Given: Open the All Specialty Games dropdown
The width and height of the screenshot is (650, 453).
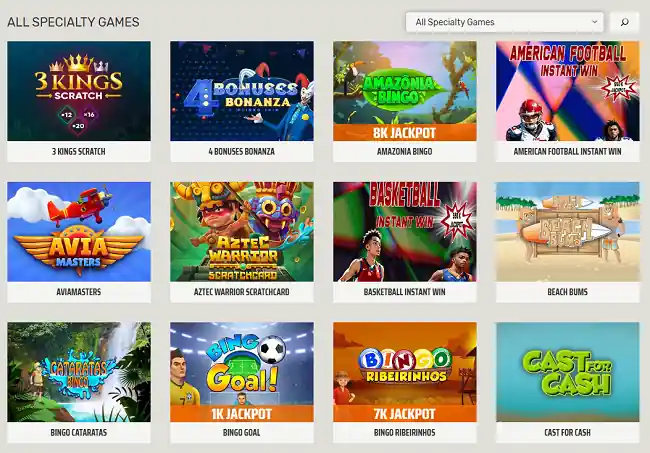Looking at the screenshot, I should point(504,22).
